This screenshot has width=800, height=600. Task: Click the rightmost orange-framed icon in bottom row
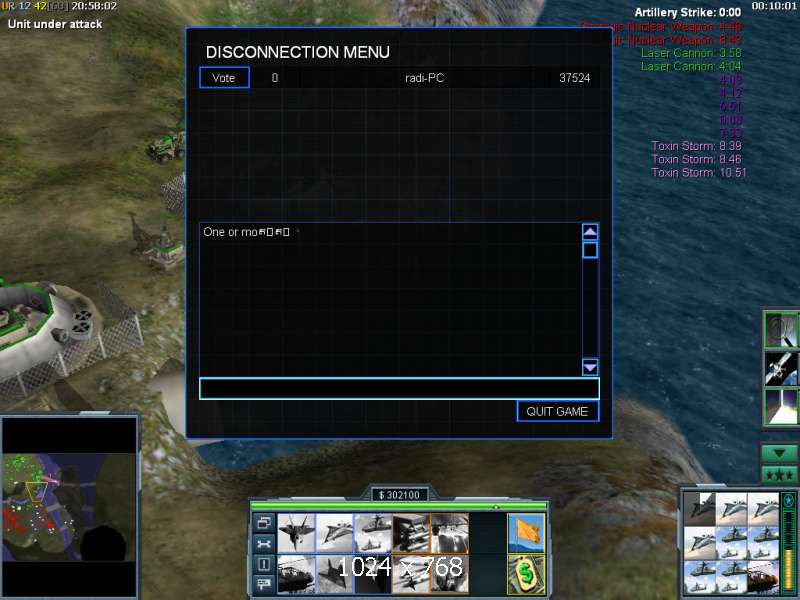[x=449, y=574]
